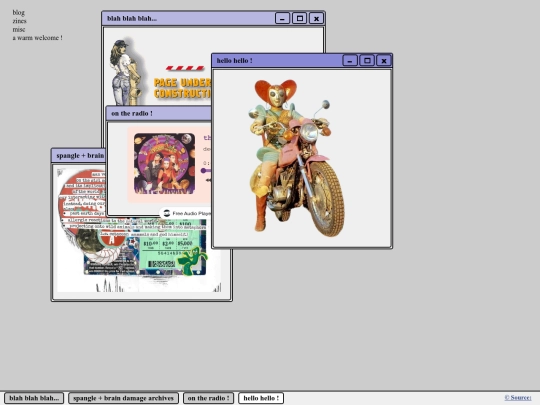
Task: Open the Source link in taskbar
Action: click(518, 398)
